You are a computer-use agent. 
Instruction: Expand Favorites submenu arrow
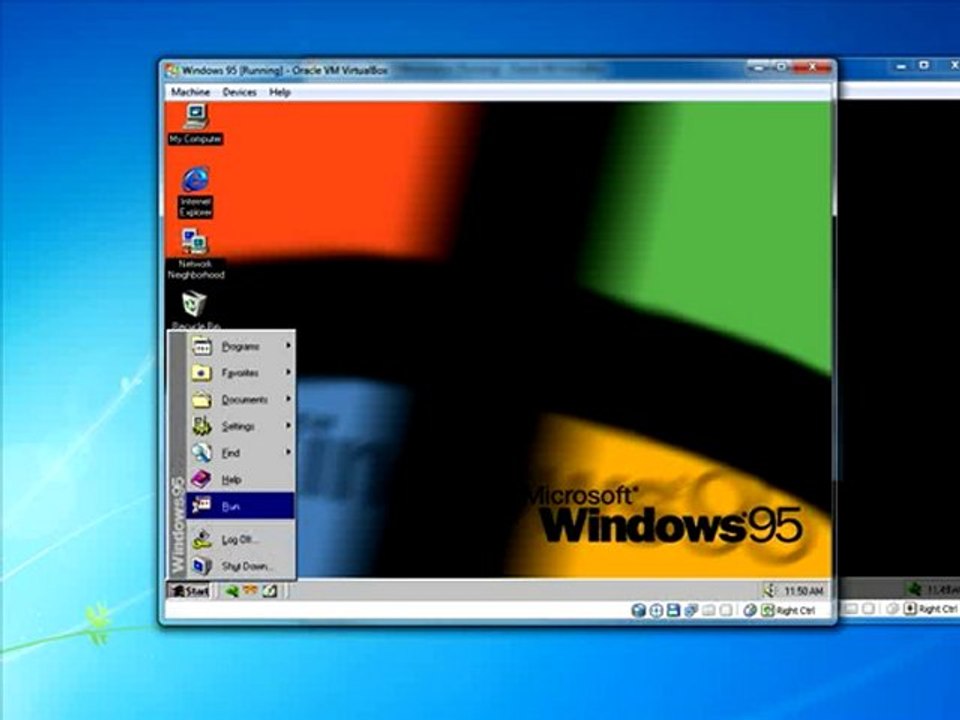point(288,372)
